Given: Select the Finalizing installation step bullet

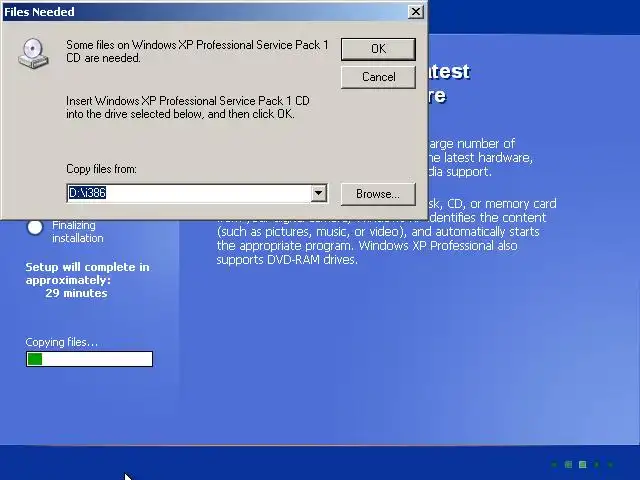Looking at the screenshot, I should pyautogui.click(x=35, y=227).
